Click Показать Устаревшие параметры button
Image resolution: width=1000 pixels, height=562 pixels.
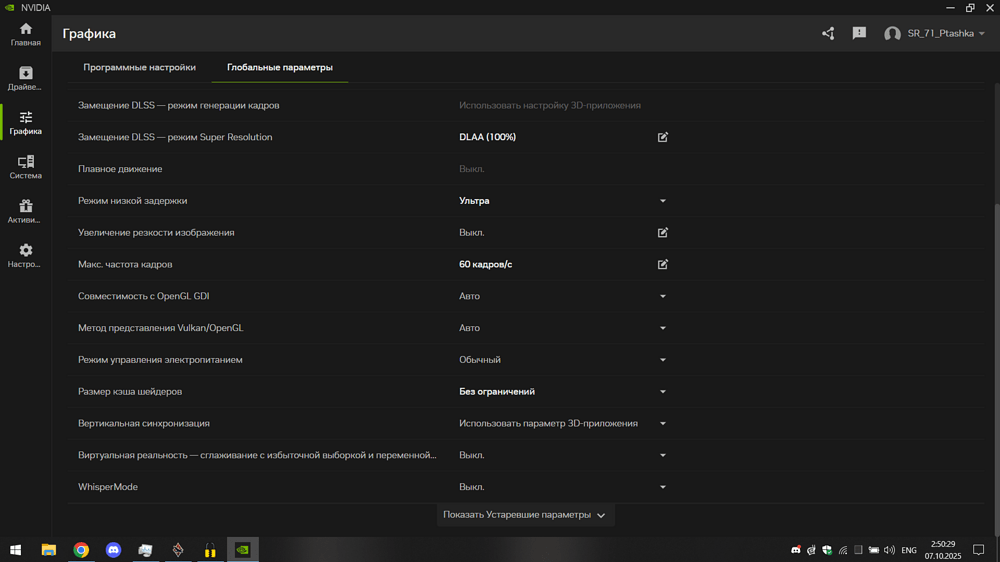click(x=524, y=515)
